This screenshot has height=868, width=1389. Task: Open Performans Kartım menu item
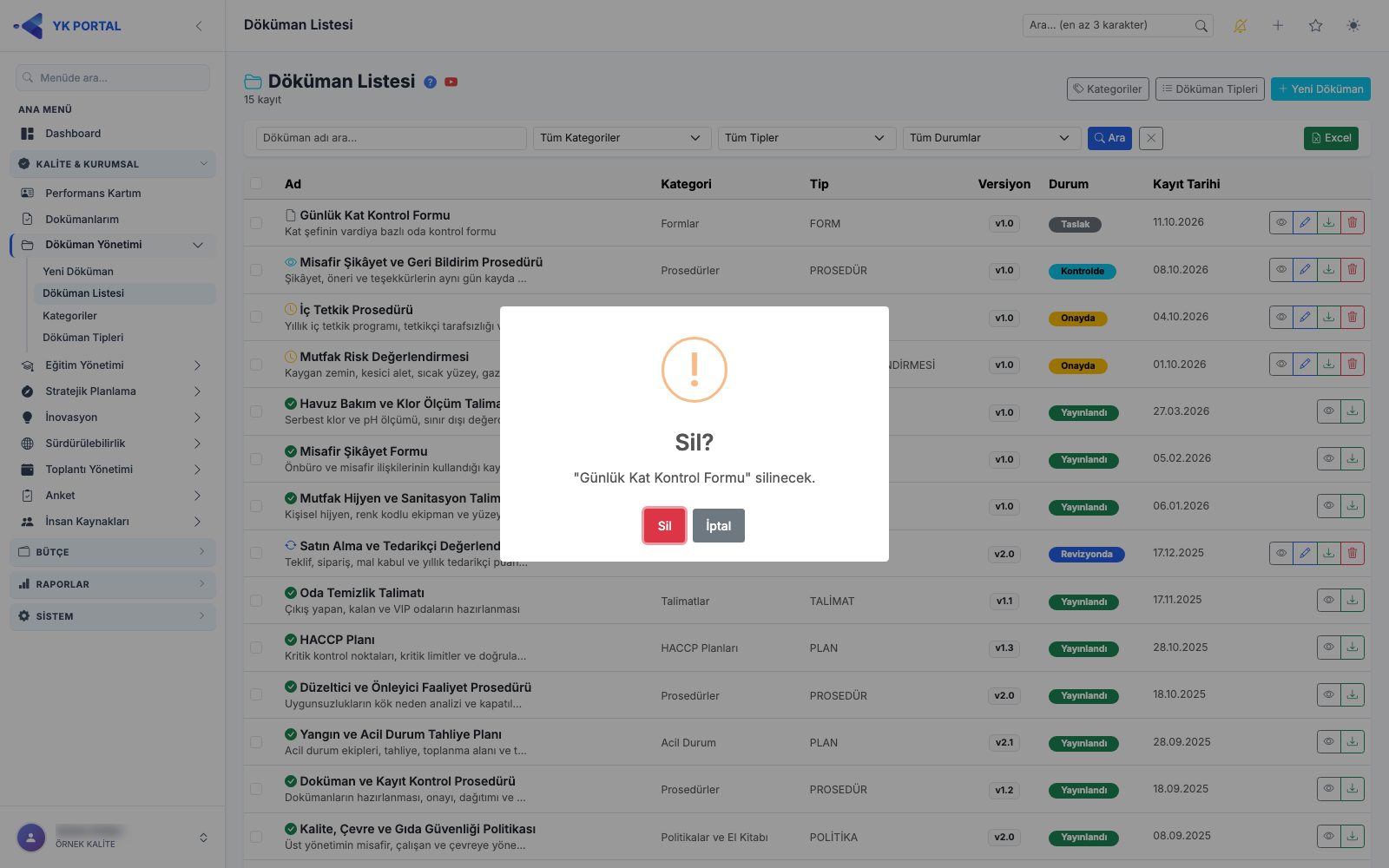coord(113,194)
